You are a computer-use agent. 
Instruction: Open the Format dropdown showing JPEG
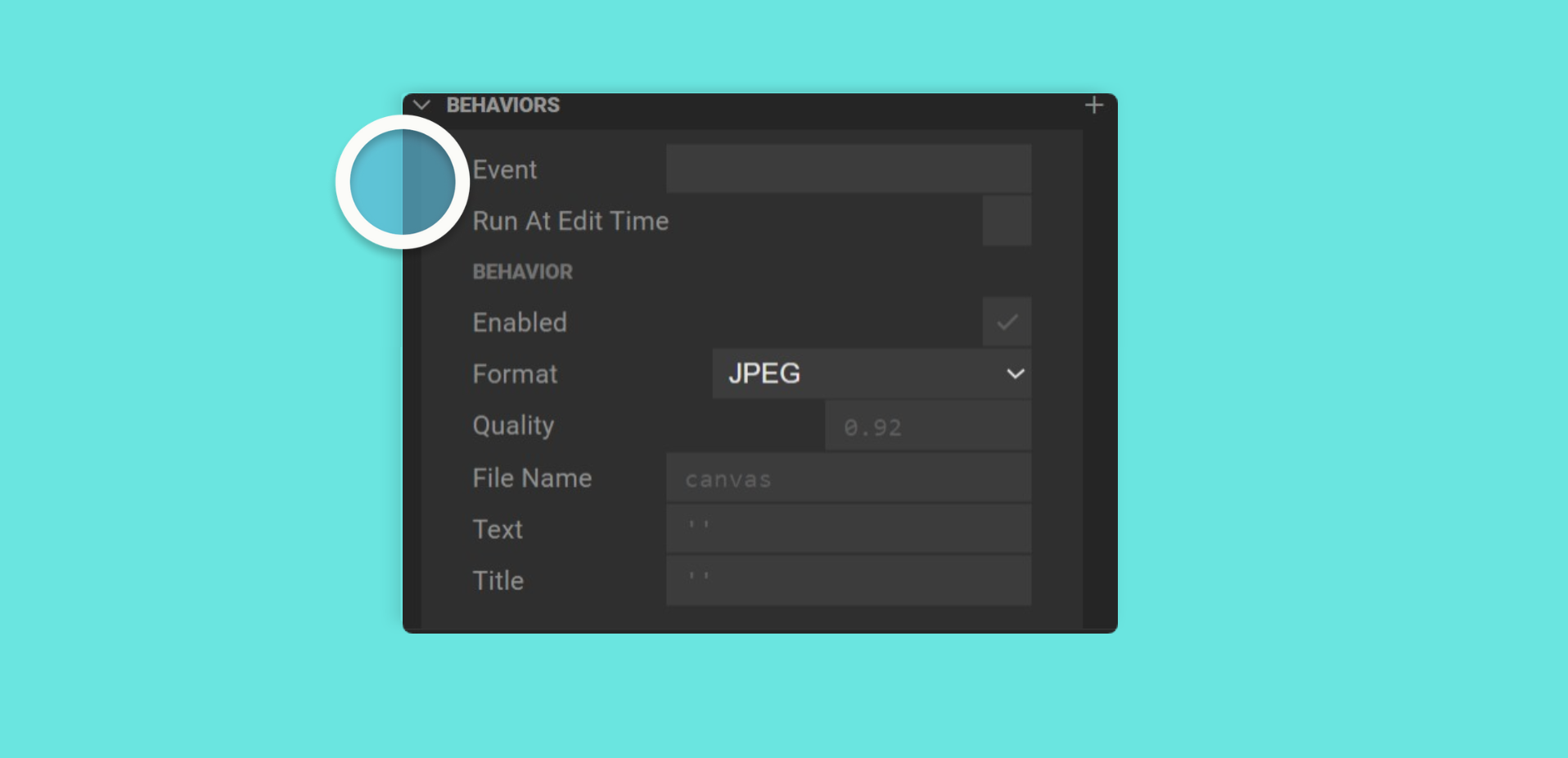click(x=872, y=374)
